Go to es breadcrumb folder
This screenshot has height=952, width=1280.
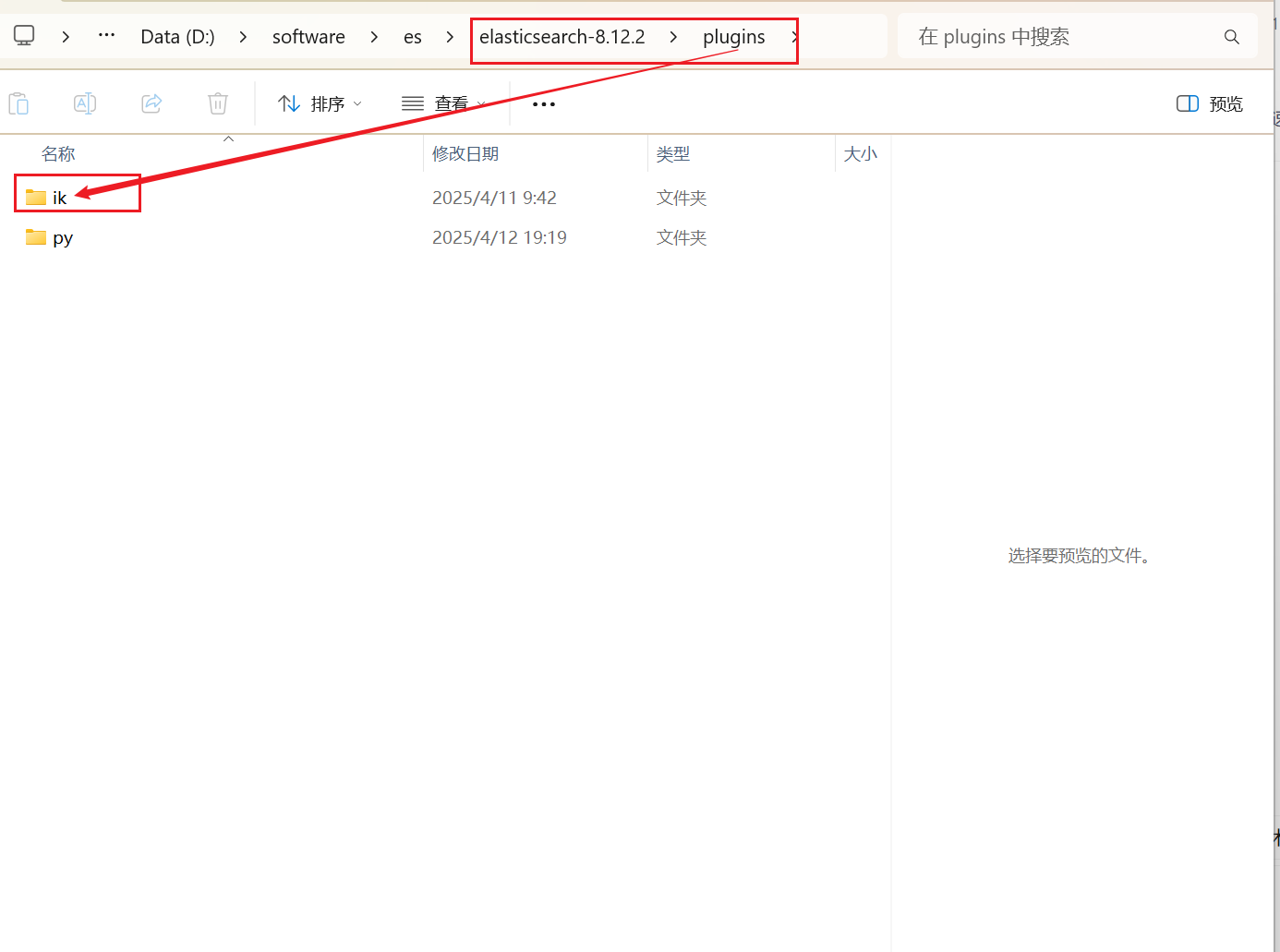pyautogui.click(x=413, y=37)
